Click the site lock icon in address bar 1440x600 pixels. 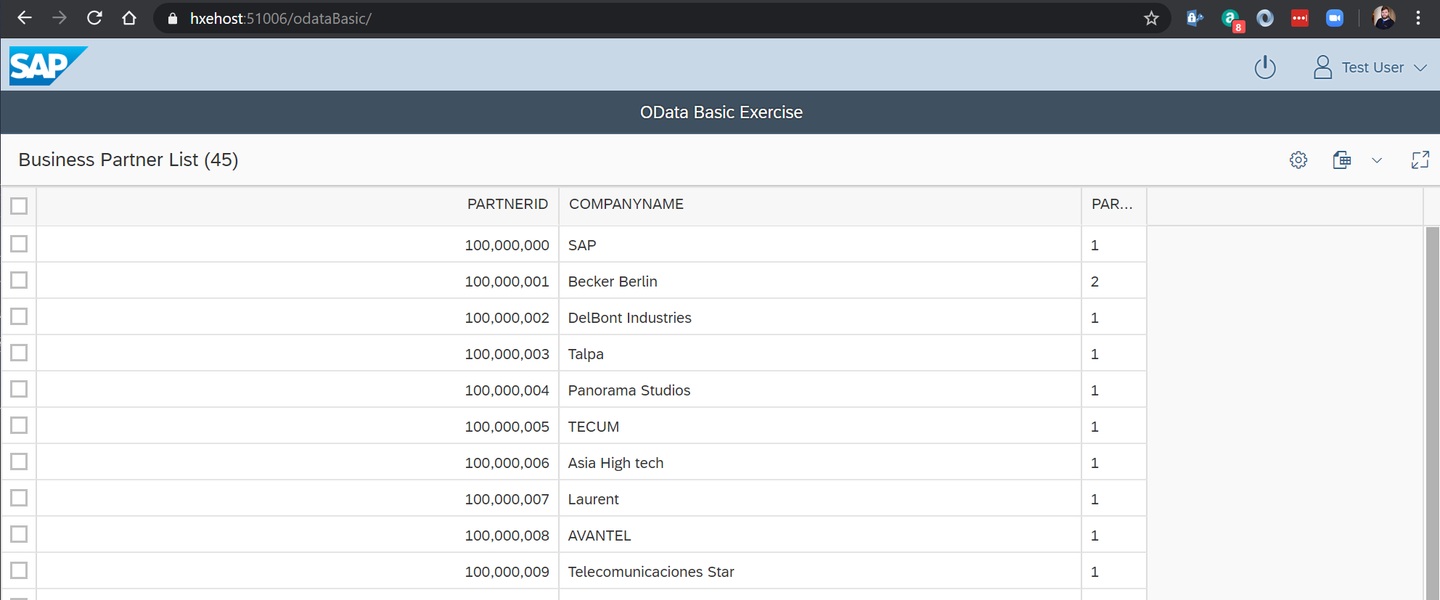click(x=172, y=18)
